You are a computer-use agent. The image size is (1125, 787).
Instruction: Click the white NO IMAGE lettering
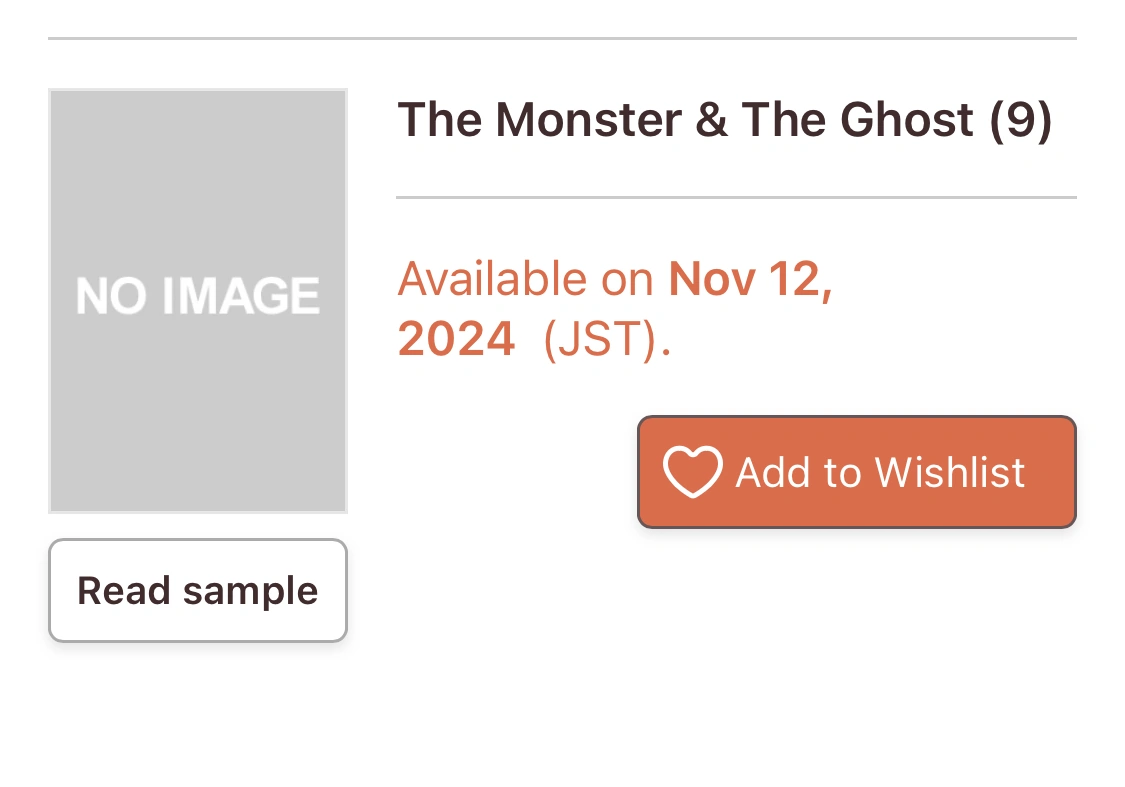pyautogui.click(x=198, y=297)
